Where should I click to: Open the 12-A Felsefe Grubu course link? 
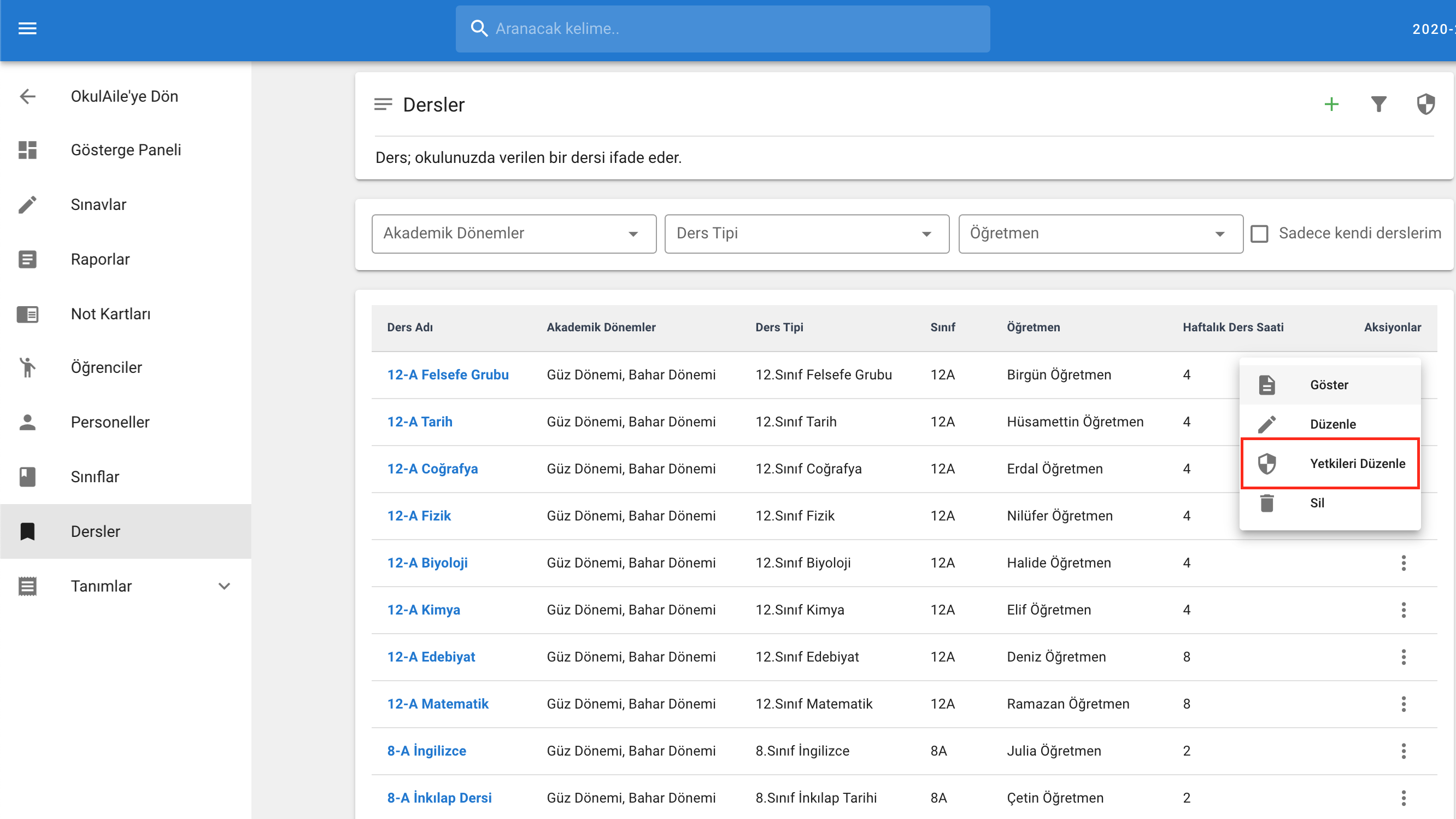448,375
